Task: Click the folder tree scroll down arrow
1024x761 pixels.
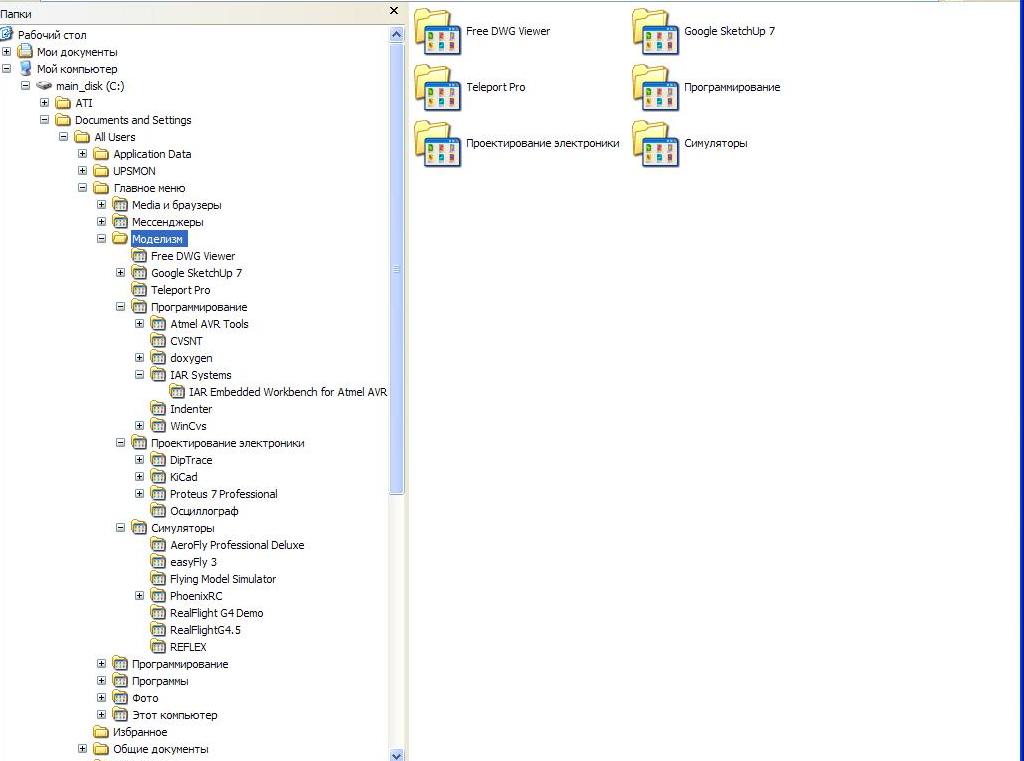Action: [x=396, y=754]
